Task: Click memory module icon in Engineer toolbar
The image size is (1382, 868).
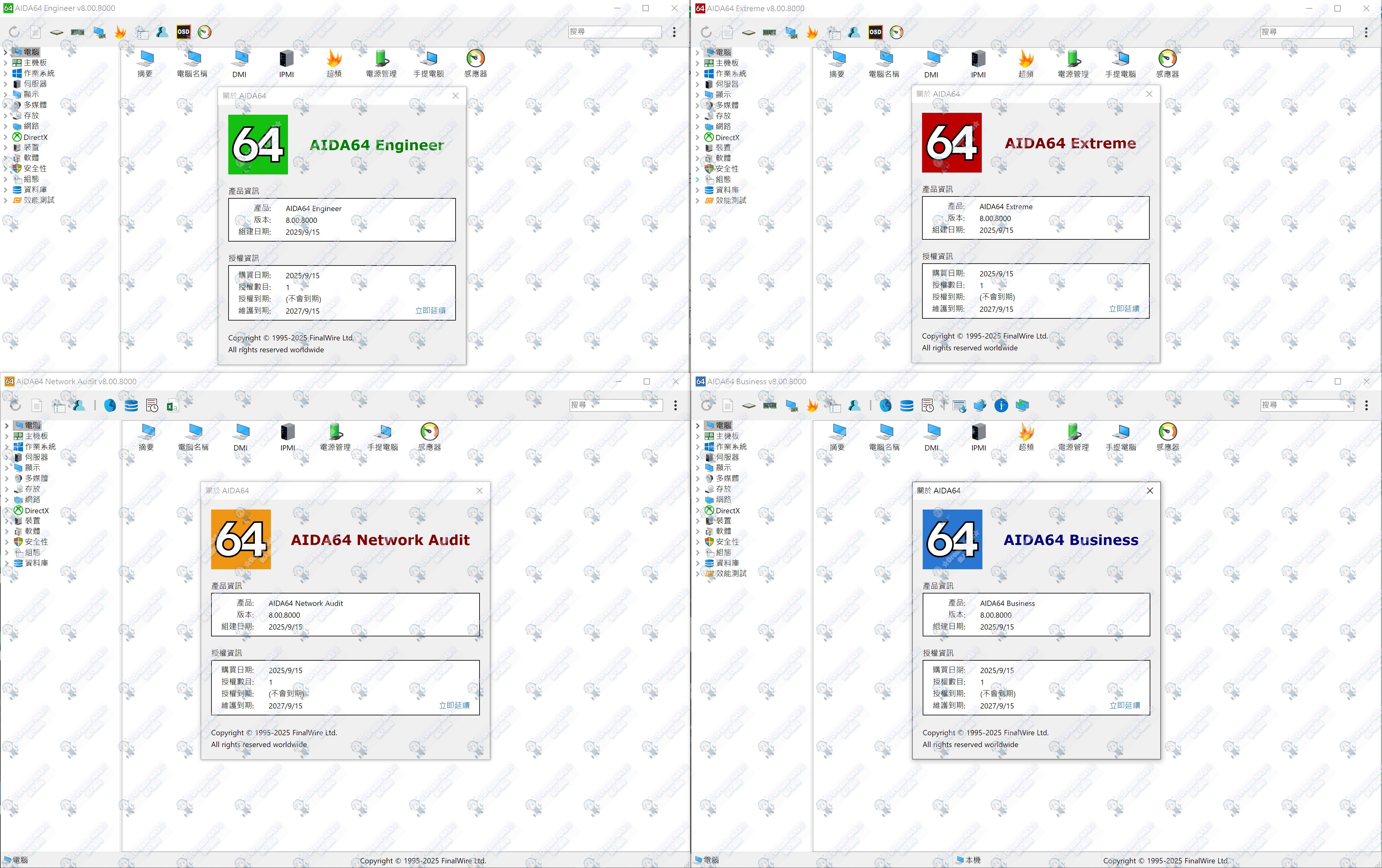Action: click(x=77, y=32)
